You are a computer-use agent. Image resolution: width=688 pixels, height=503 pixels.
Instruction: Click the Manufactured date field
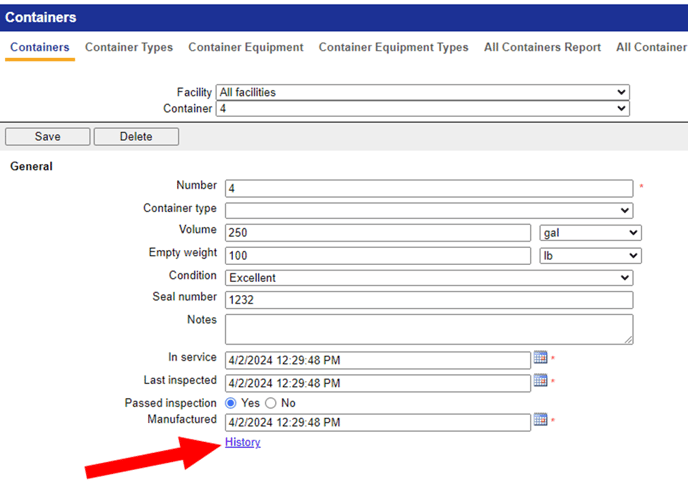378,422
